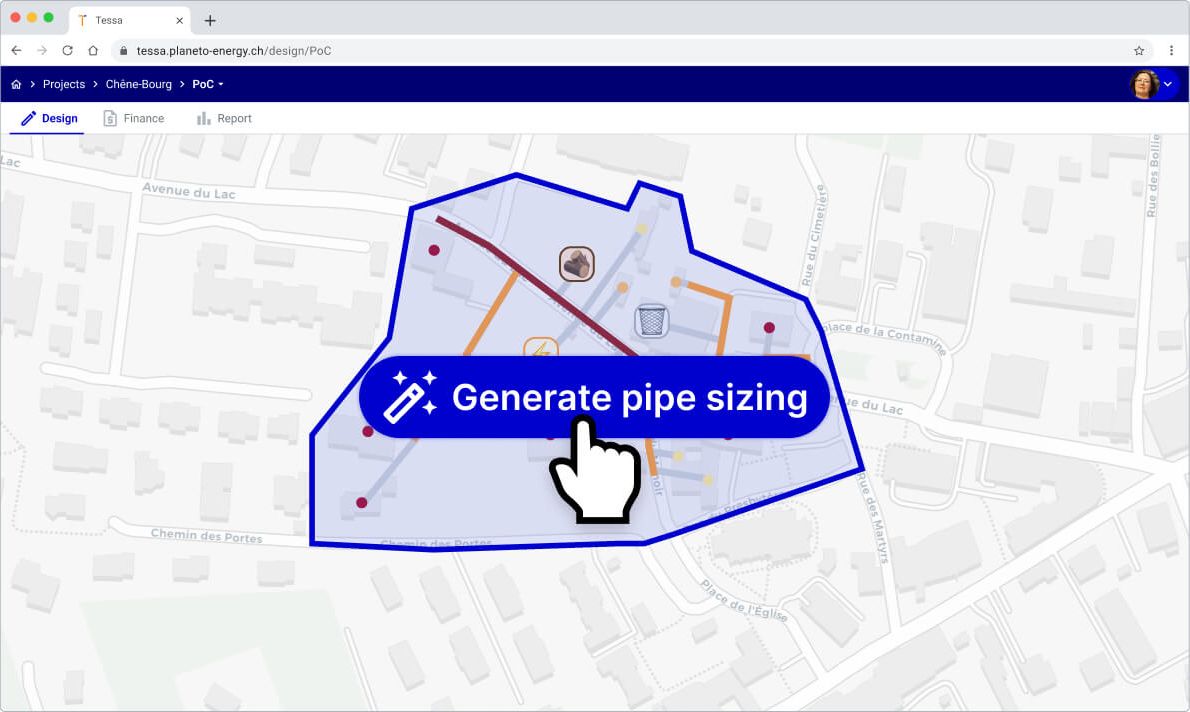This screenshot has height=712, width=1190.
Task: Click the red node near Place de la Contamine
Action: click(769, 327)
